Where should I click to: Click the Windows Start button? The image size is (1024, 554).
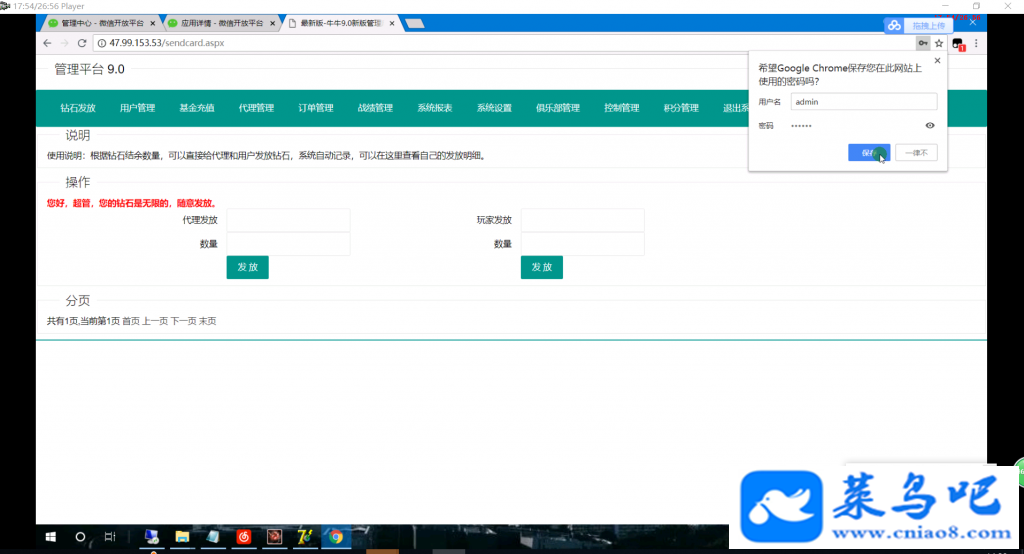point(50,536)
